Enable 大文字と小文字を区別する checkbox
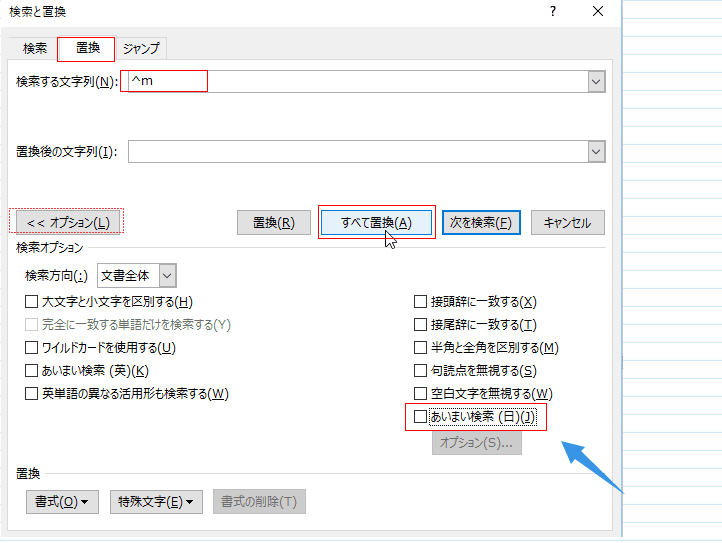This screenshot has width=722, height=543. tap(31, 302)
